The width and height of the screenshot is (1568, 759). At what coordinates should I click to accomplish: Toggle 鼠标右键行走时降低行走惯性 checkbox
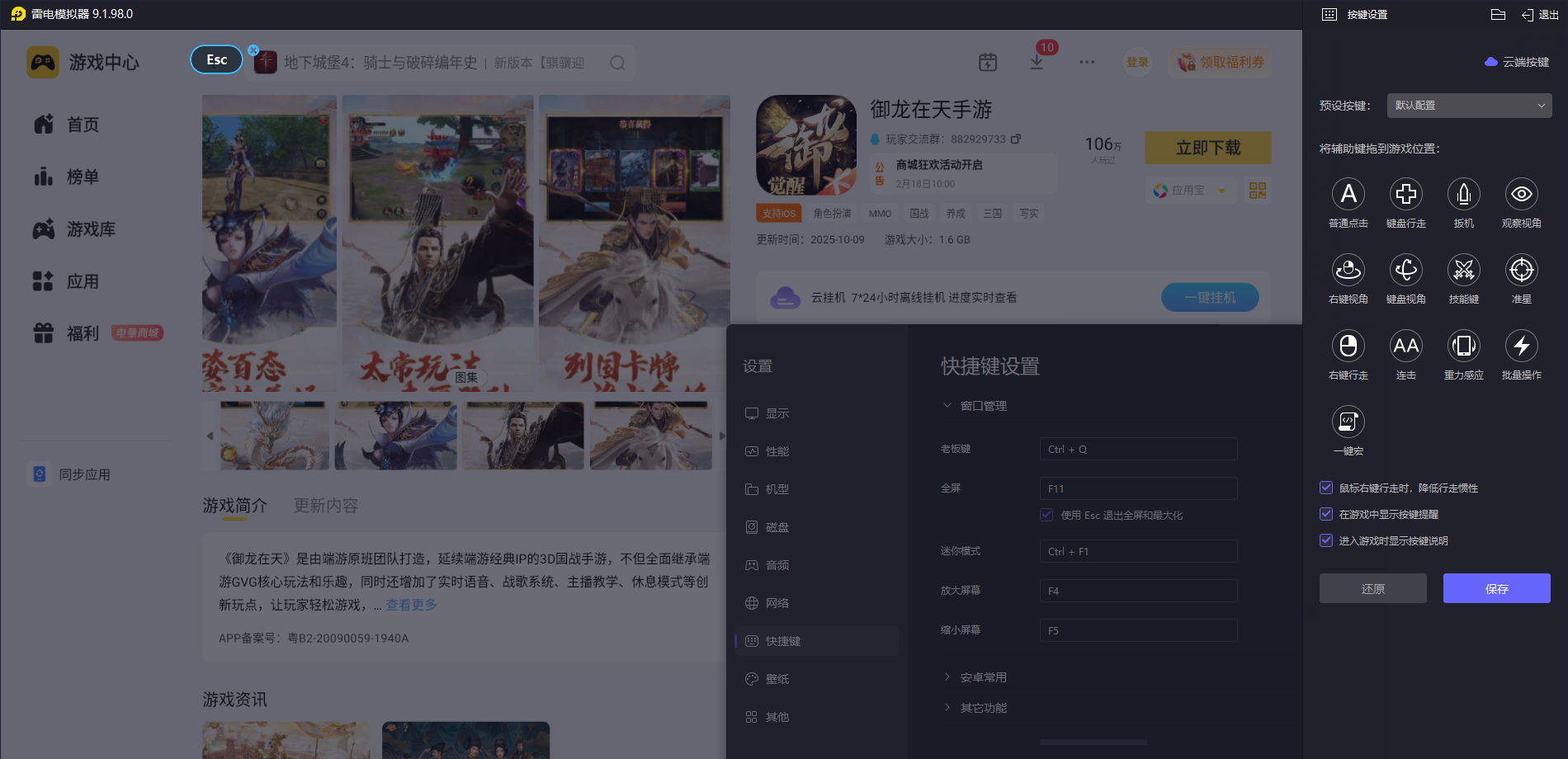point(1326,488)
